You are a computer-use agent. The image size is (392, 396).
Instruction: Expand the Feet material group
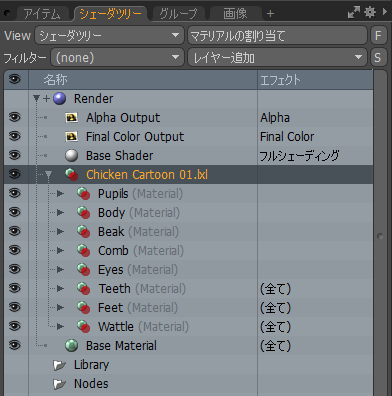(x=60, y=307)
